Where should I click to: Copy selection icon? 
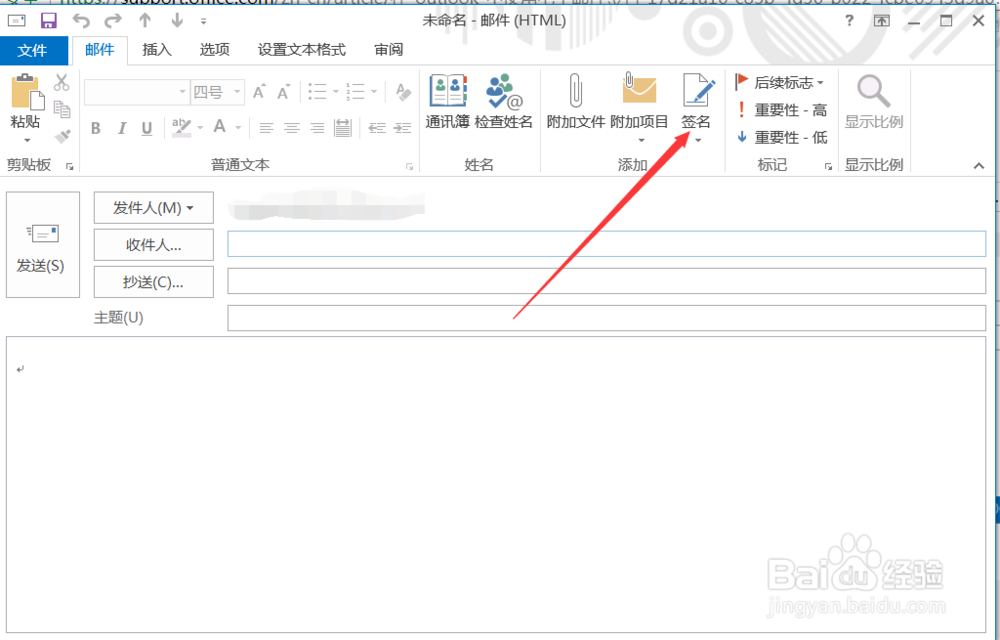(62, 110)
